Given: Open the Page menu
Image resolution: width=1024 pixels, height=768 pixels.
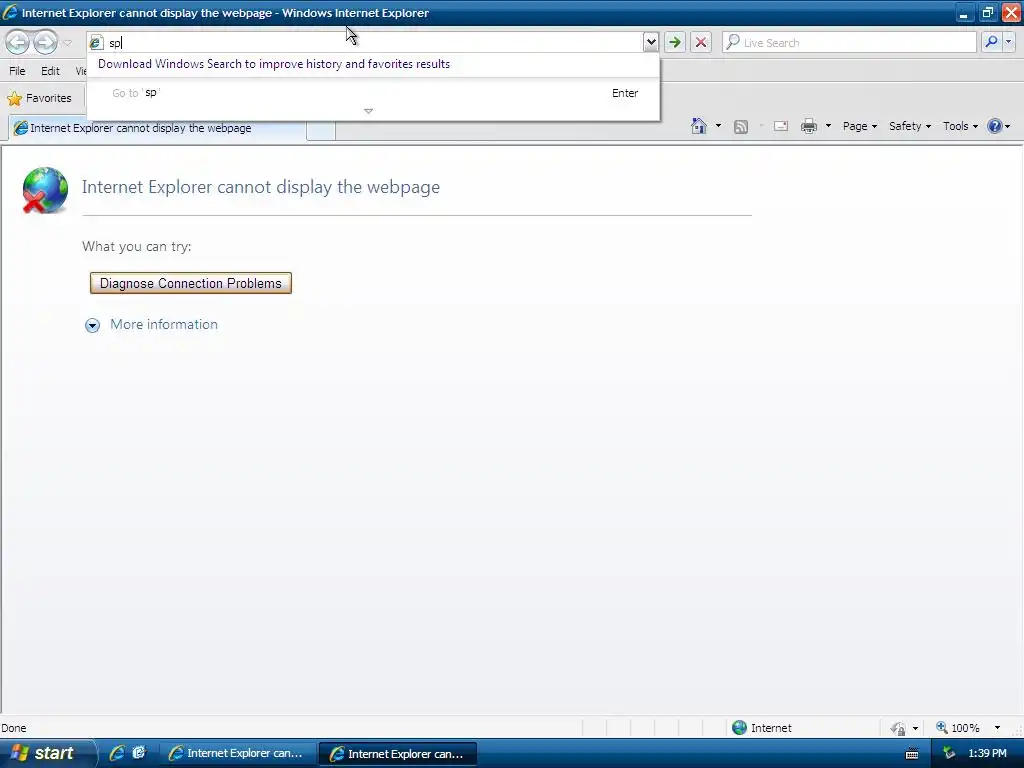Looking at the screenshot, I should tap(859, 126).
